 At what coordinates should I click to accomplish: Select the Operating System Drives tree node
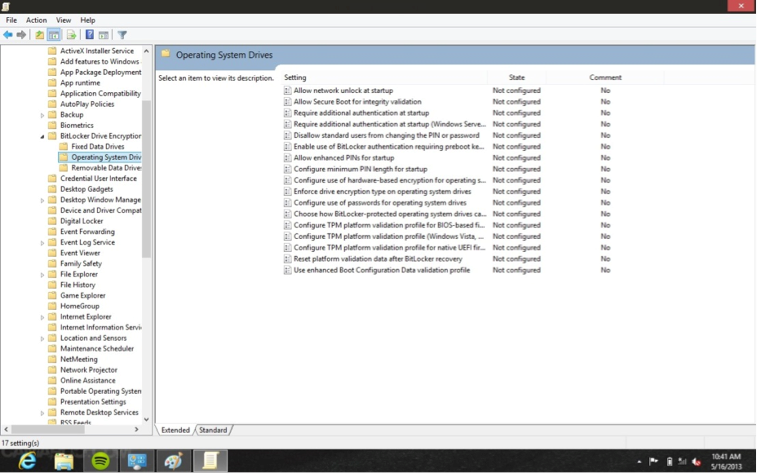[x=106, y=157]
